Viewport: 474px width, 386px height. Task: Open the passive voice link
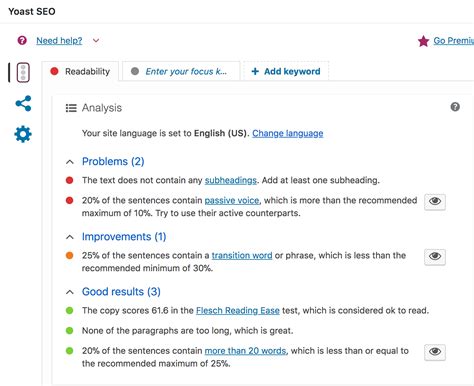coord(232,200)
